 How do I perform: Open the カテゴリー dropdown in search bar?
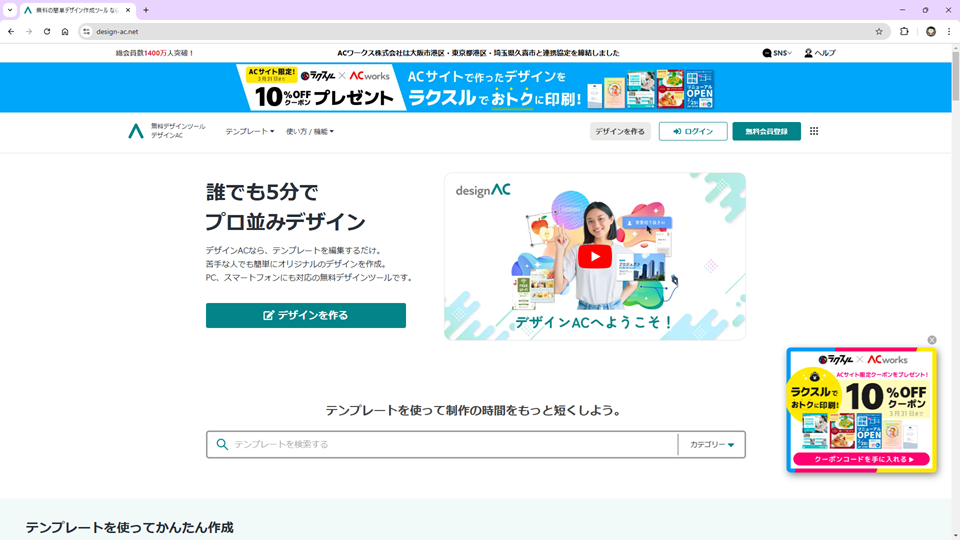712,444
